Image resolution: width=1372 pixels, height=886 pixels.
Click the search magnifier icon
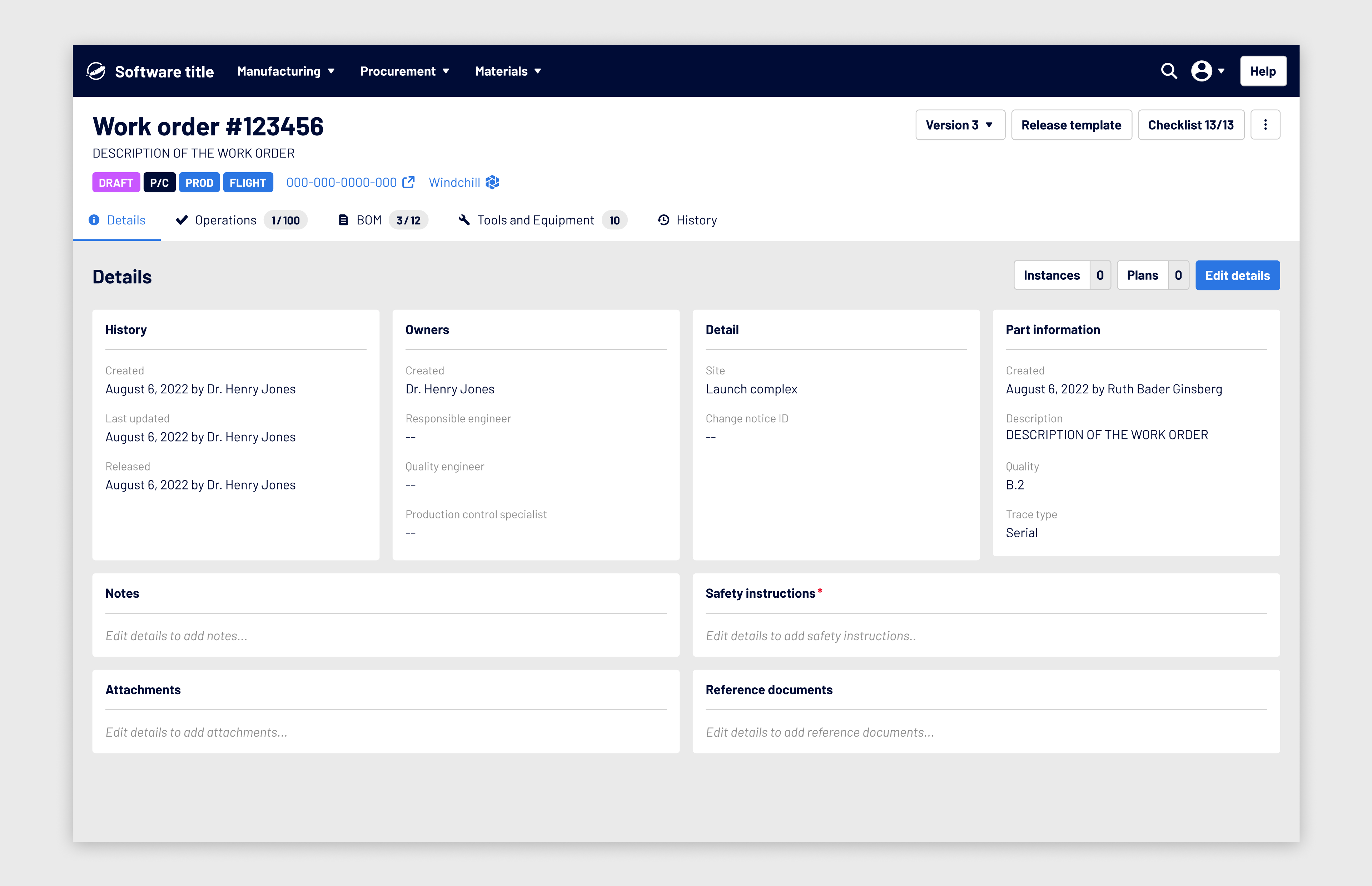1168,71
